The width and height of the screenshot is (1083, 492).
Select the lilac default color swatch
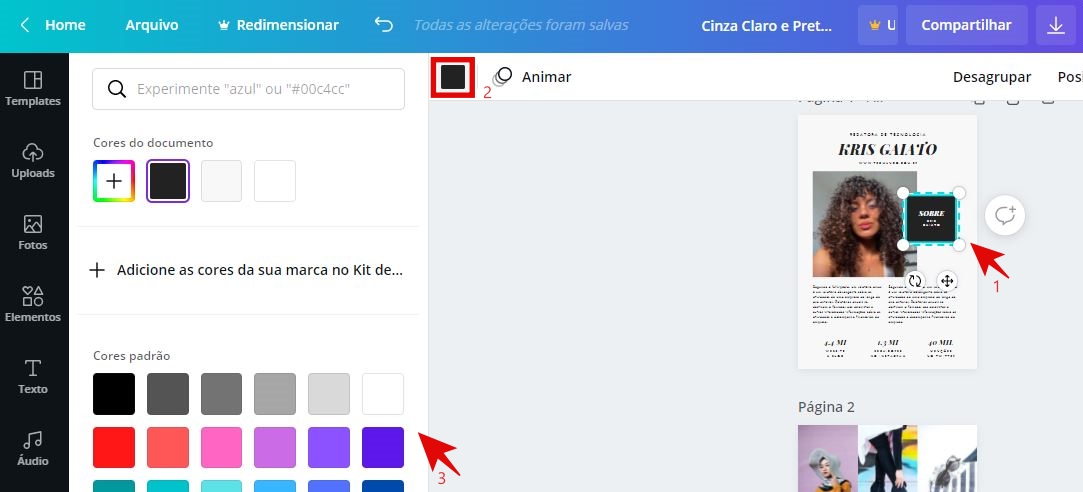275,448
